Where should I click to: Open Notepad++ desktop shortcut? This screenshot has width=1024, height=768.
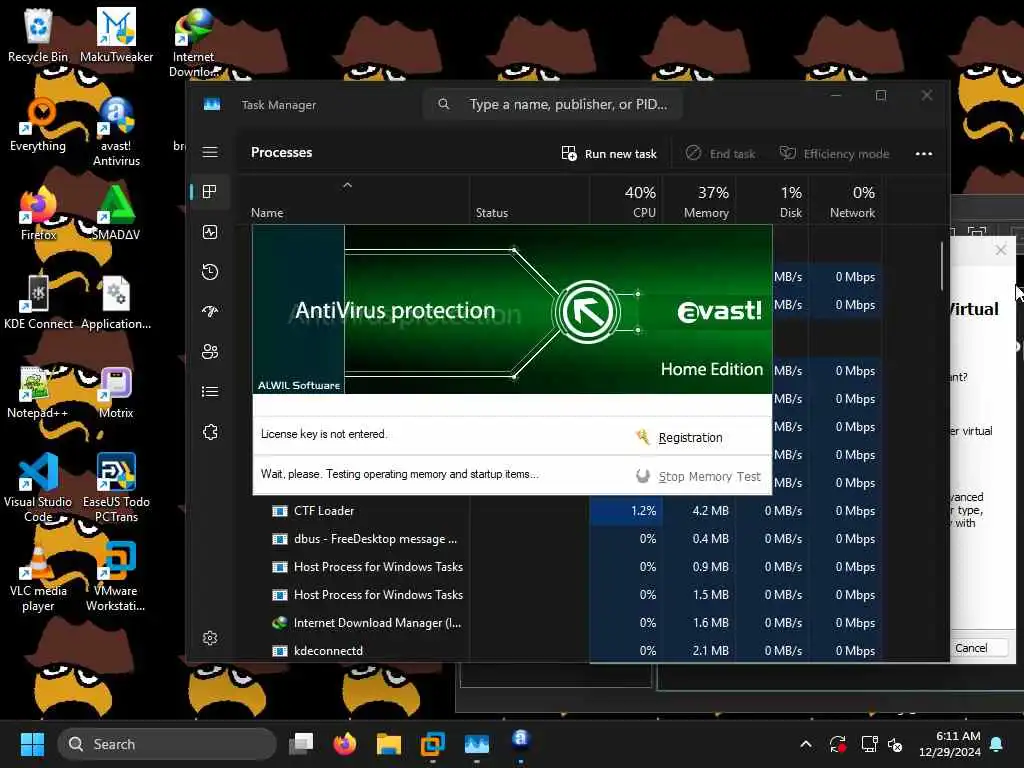(x=38, y=392)
